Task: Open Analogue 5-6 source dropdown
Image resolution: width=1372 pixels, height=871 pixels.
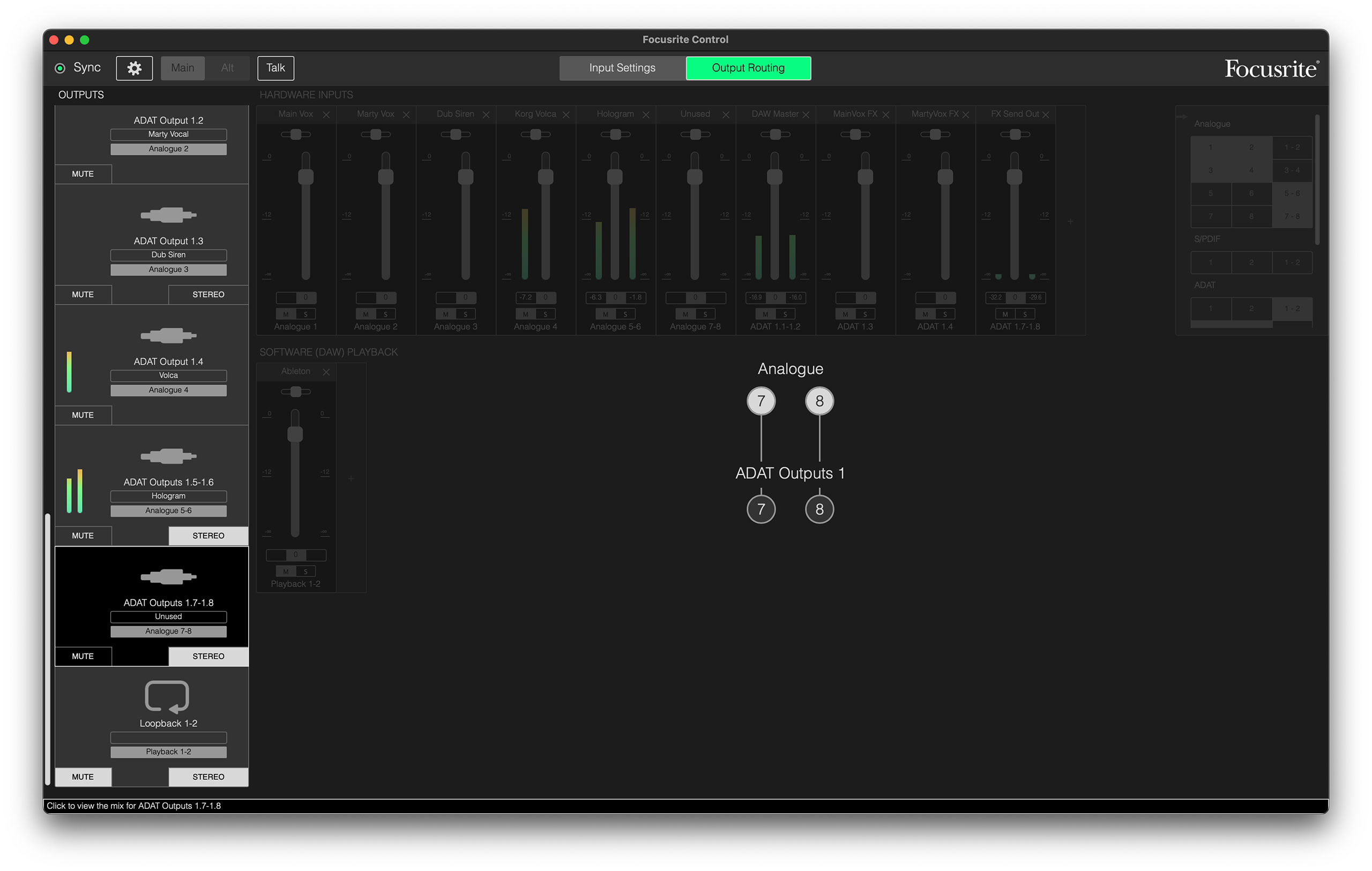Action: (x=169, y=511)
